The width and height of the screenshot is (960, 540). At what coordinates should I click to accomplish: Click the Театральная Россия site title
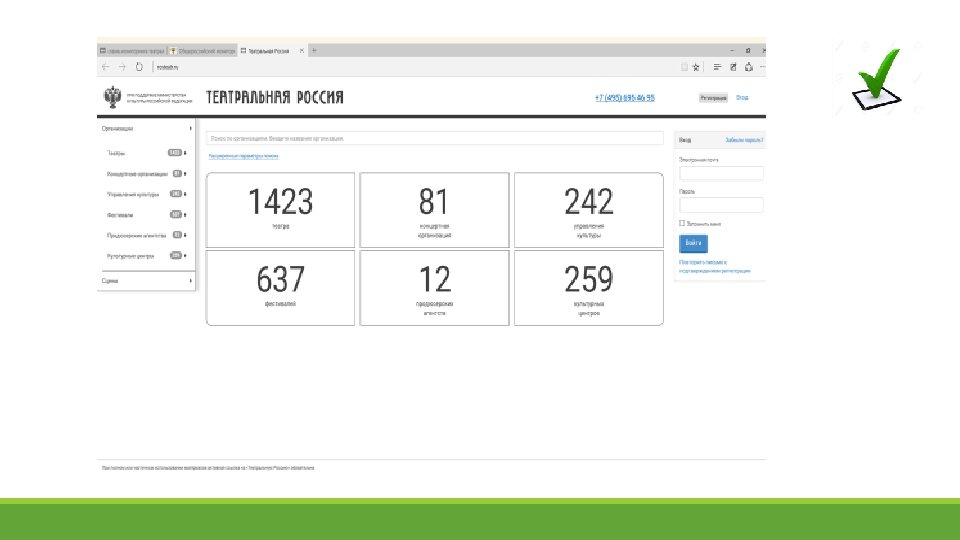point(274,97)
